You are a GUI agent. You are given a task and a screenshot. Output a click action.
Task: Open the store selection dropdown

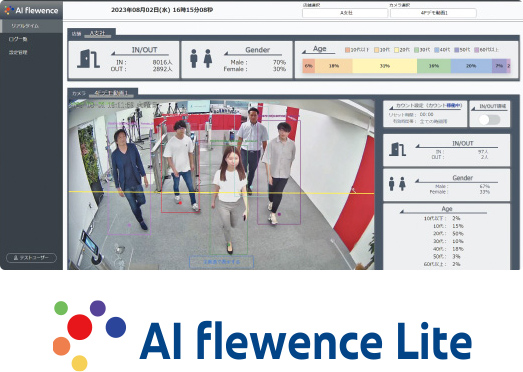pos(345,13)
